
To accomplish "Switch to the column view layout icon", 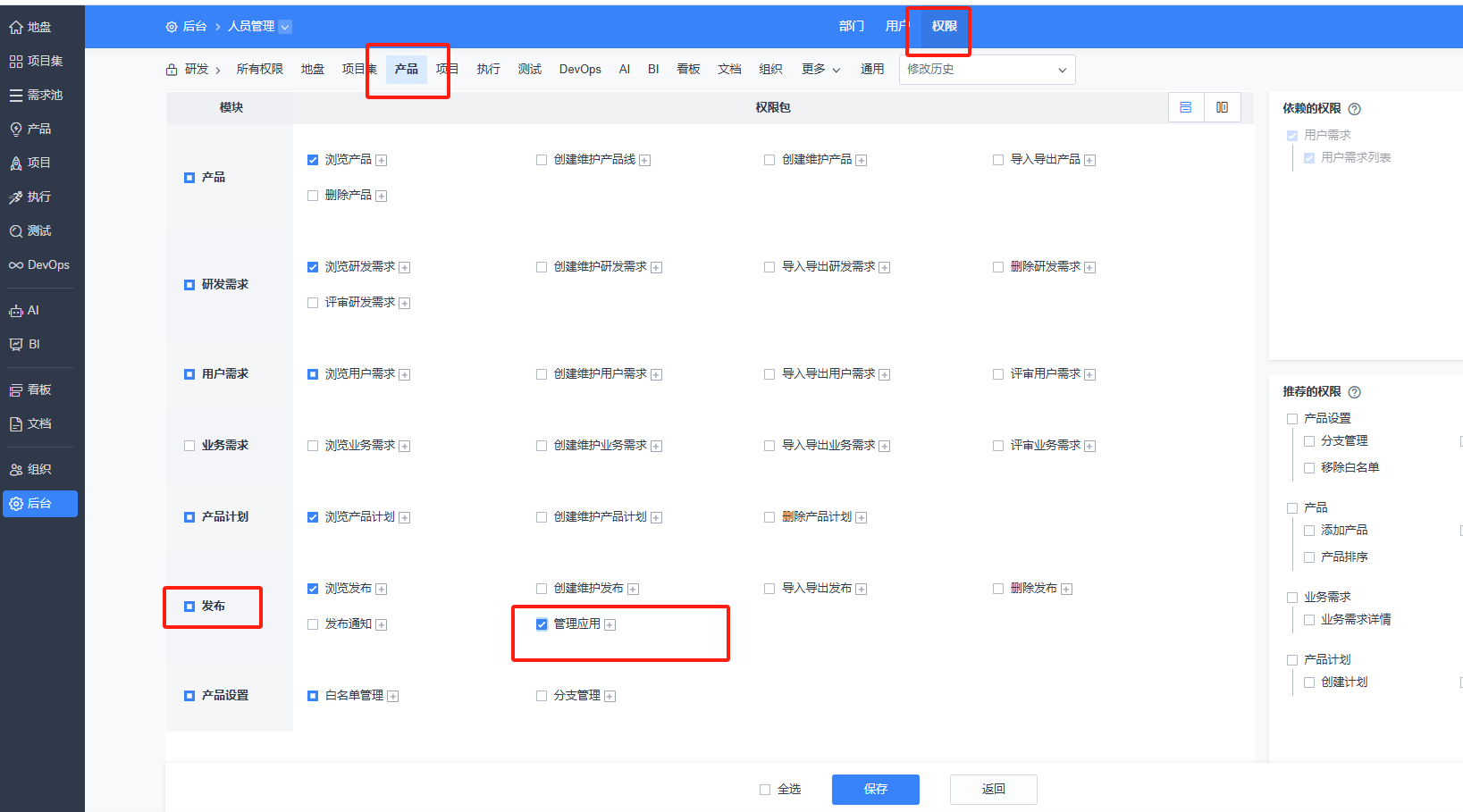I will [1222, 107].
